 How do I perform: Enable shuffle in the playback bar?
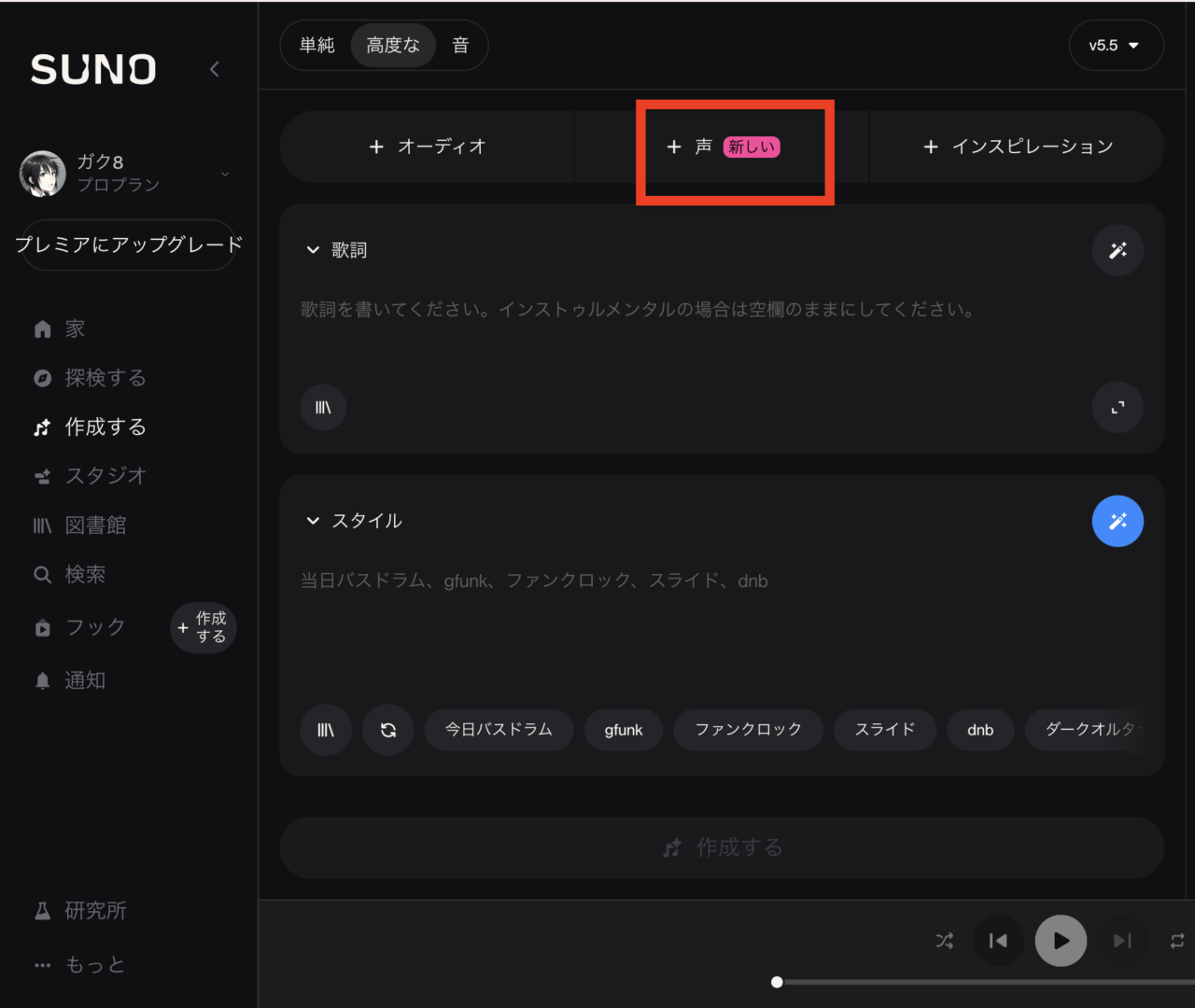(x=943, y=941)
